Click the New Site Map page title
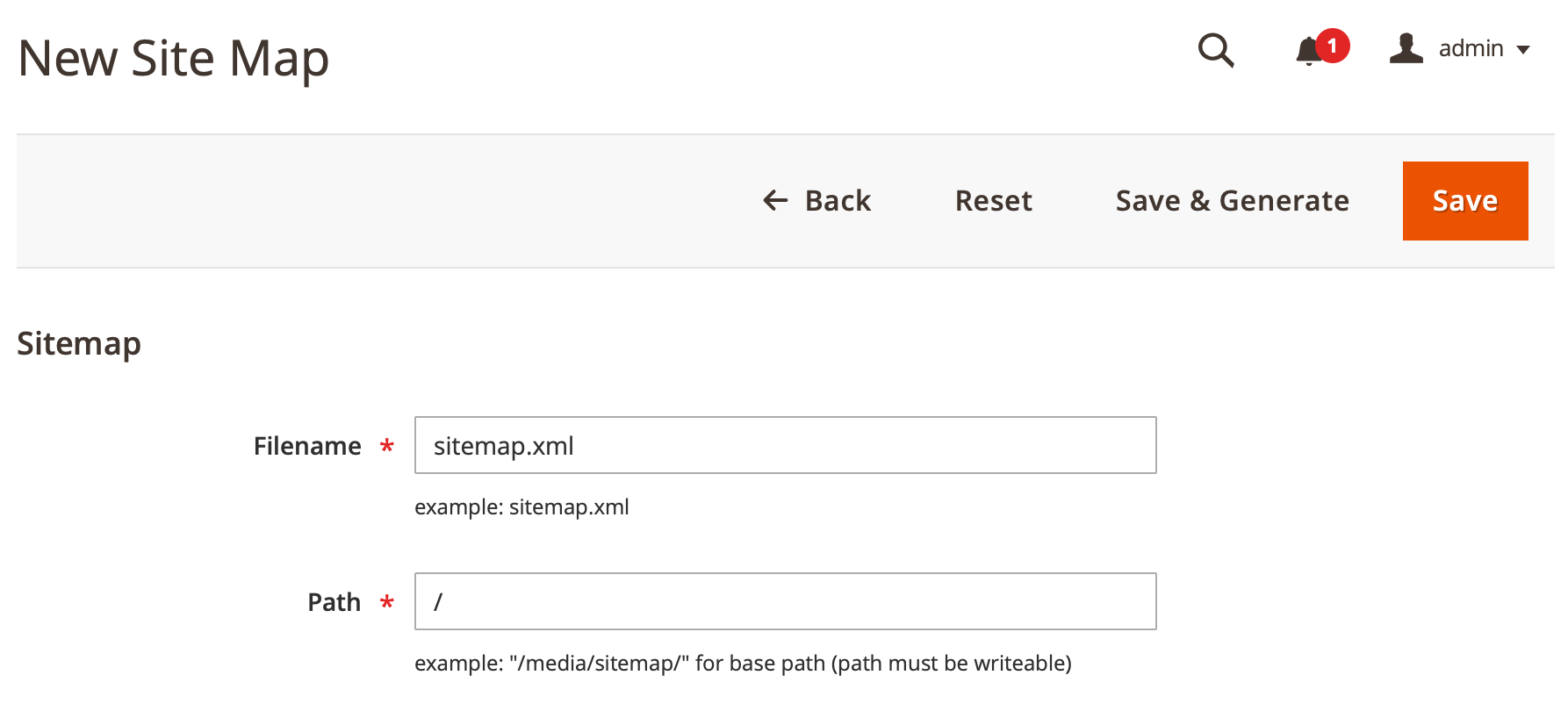This screenshot has width=1568, height=704. 173,60
